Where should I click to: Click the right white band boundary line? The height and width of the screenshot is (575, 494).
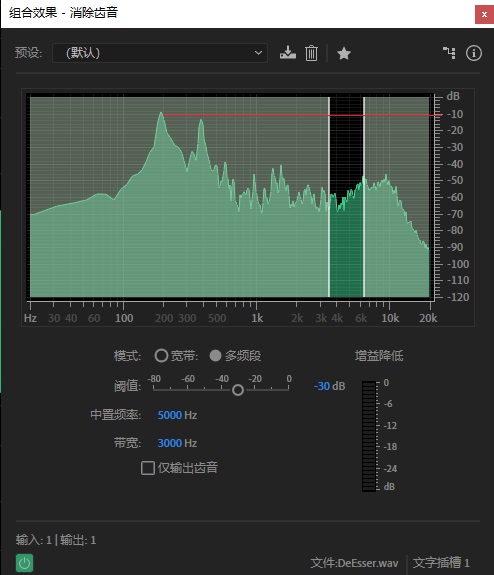tap(364, 197)
